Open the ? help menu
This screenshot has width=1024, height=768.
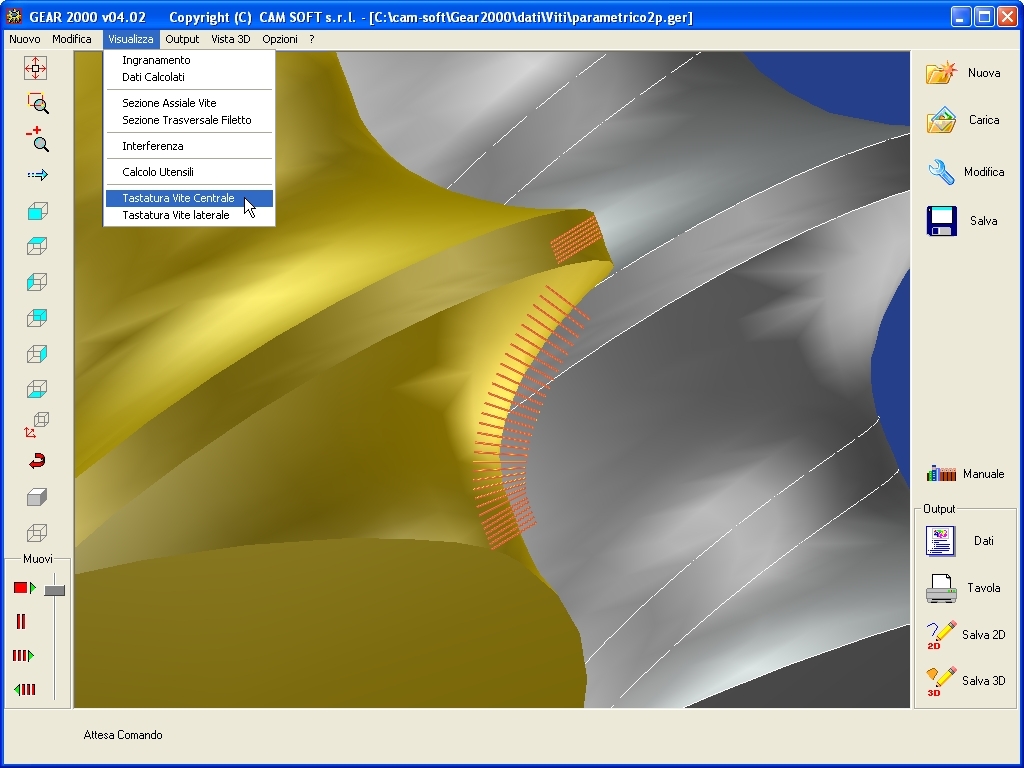click(x=312, y=39)
